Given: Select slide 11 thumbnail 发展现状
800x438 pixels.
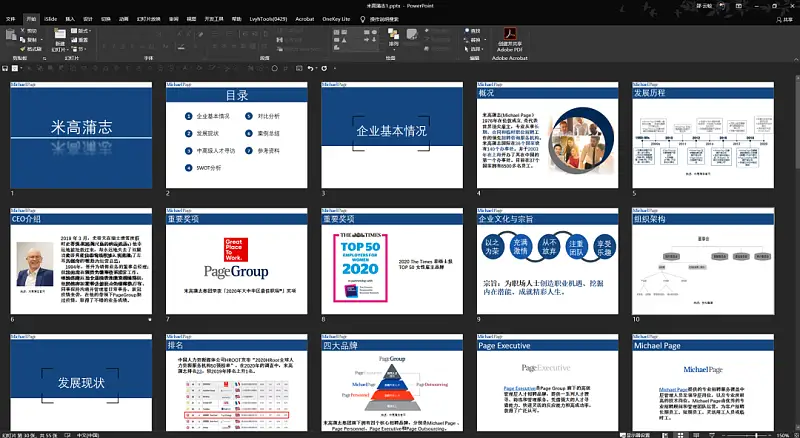Looking at the screenshot, I should click(81, 383).
